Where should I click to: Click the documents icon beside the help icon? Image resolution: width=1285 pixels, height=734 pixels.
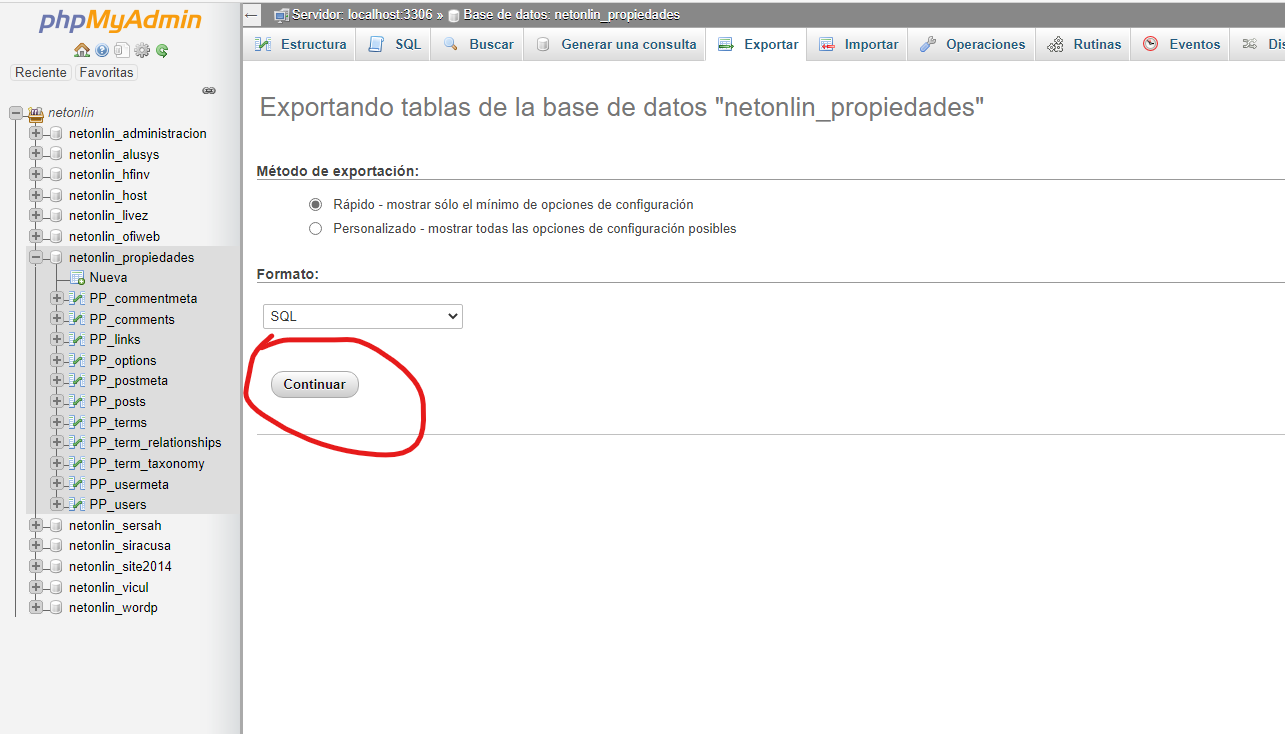121,50
